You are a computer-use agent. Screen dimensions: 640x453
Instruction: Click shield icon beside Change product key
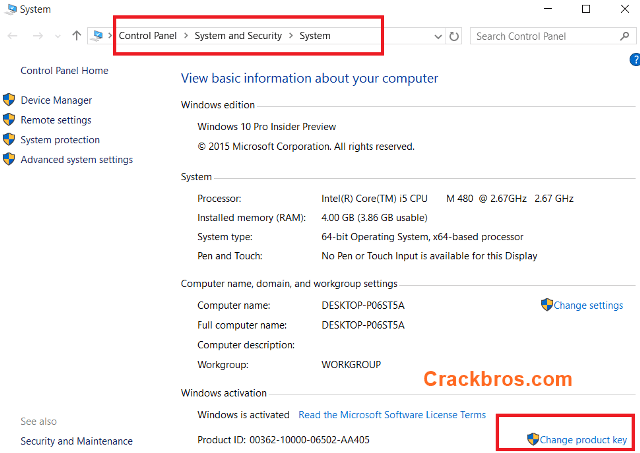(x=533, y=439)
